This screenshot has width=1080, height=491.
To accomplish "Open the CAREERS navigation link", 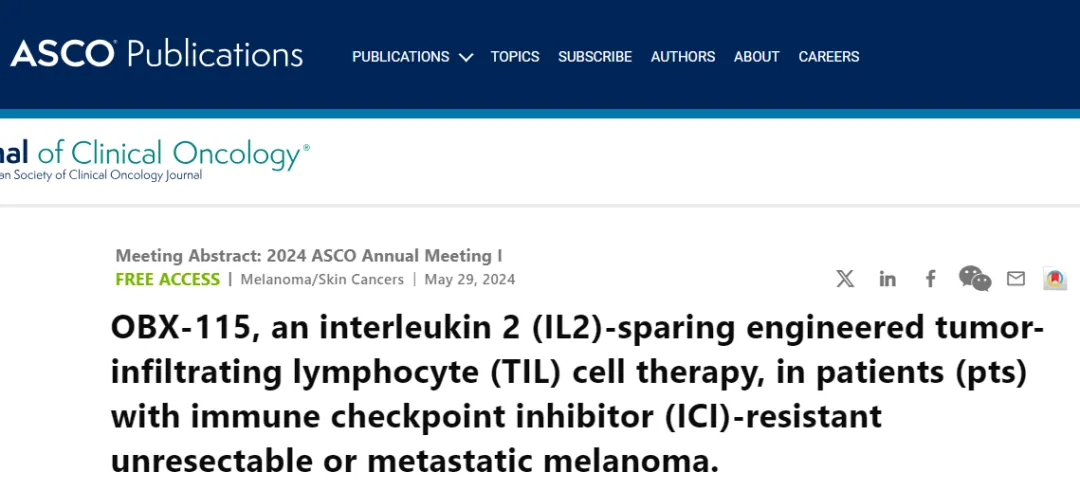I will tap(829, 56).
